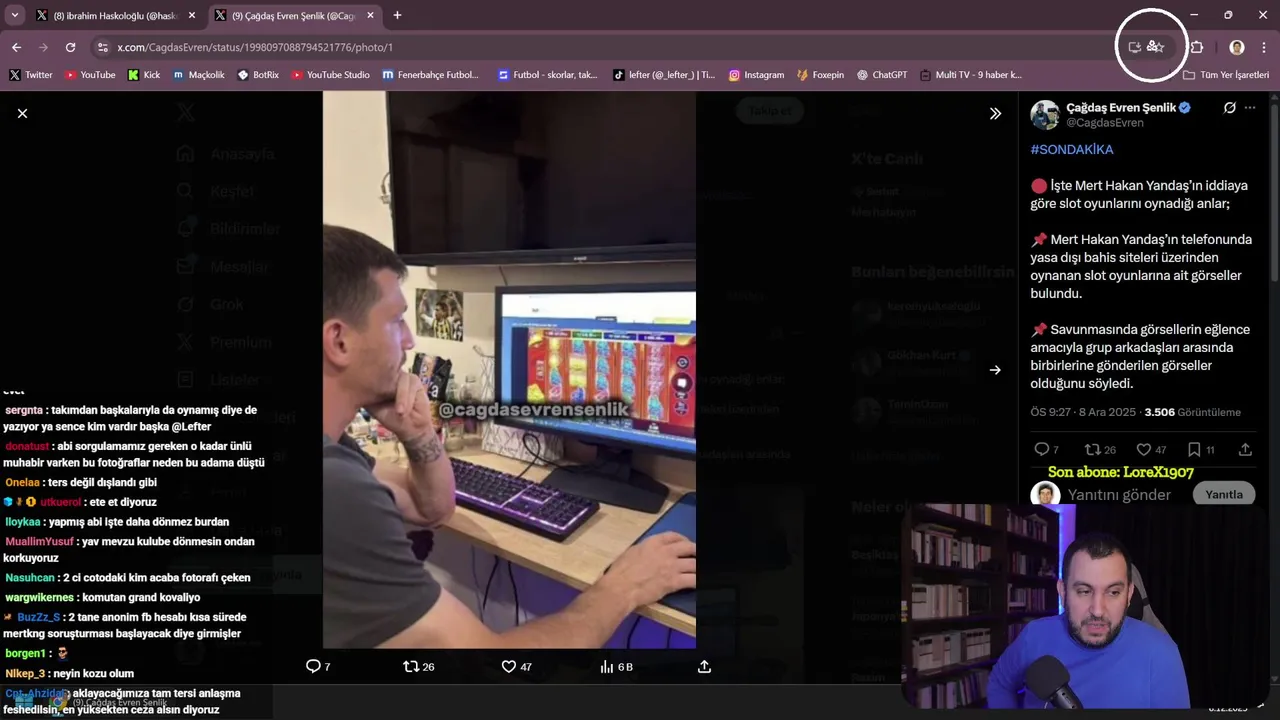Click the slot game photo

(x=509, y=370)
